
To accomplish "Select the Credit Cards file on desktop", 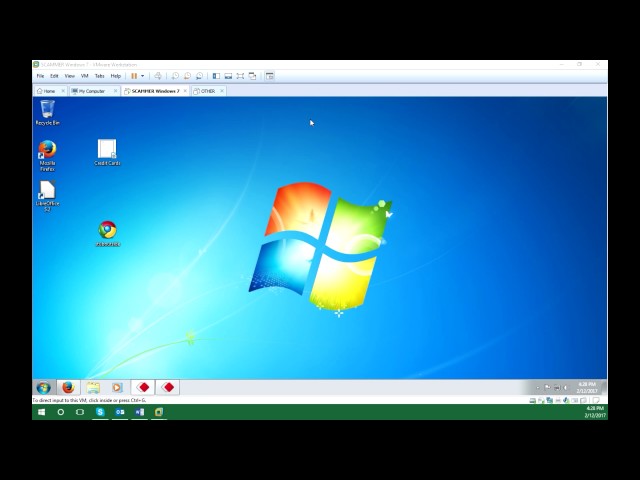I will pos(107,152).
